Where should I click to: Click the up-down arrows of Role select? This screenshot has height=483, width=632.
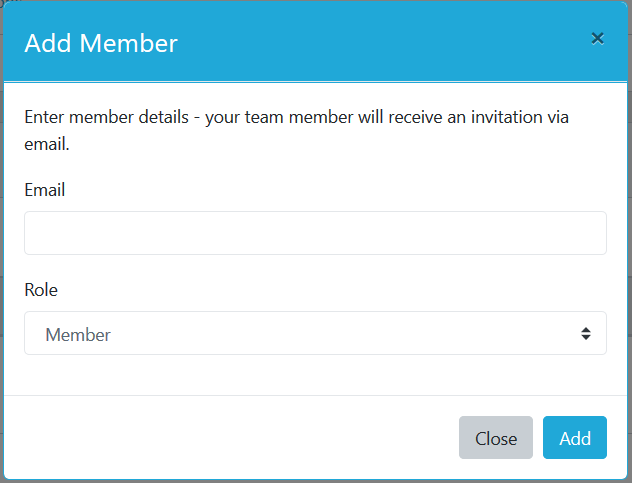(x=586, y=333)
